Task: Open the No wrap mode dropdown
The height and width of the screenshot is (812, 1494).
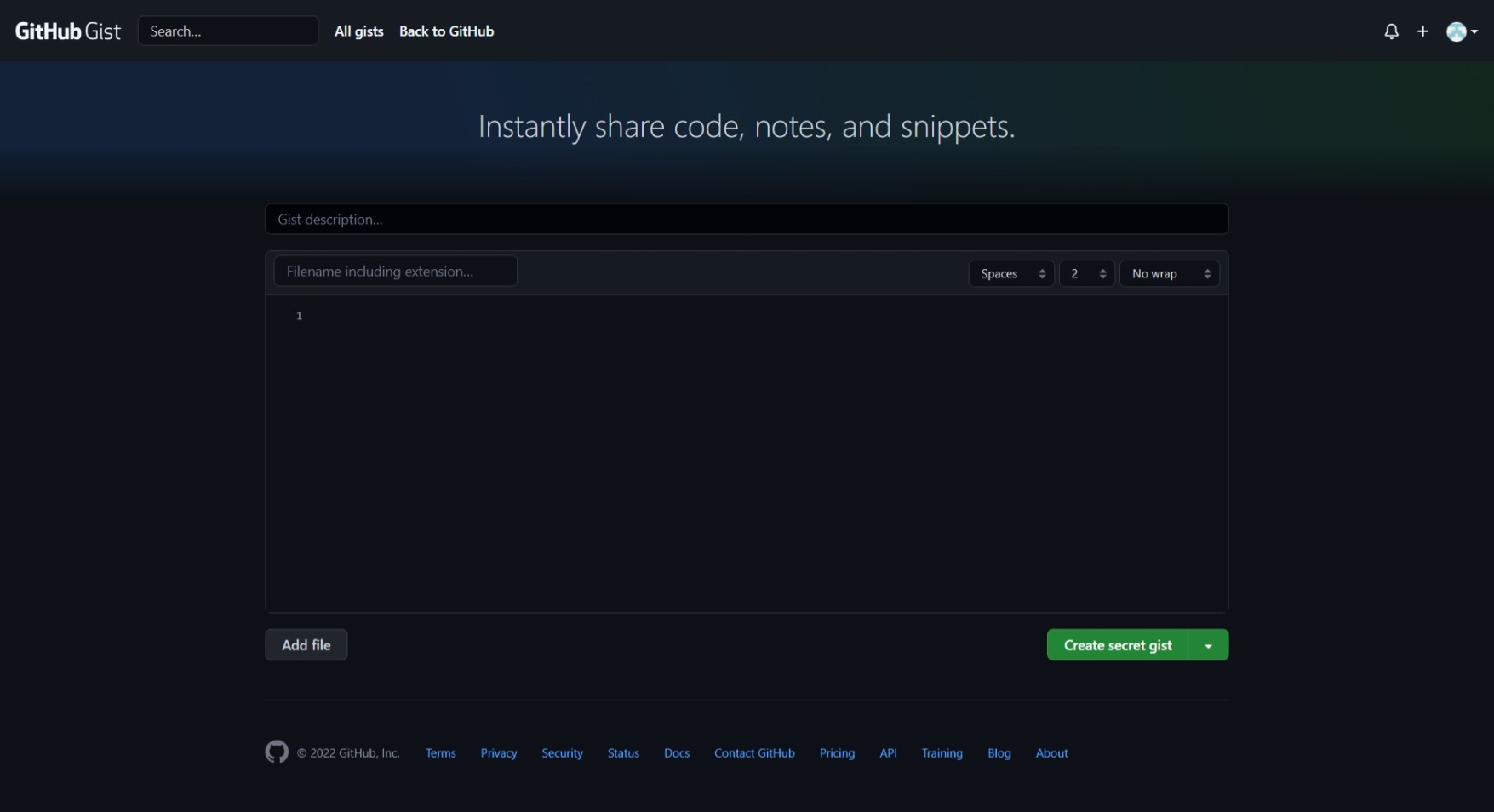Action: coord(1170,273)
